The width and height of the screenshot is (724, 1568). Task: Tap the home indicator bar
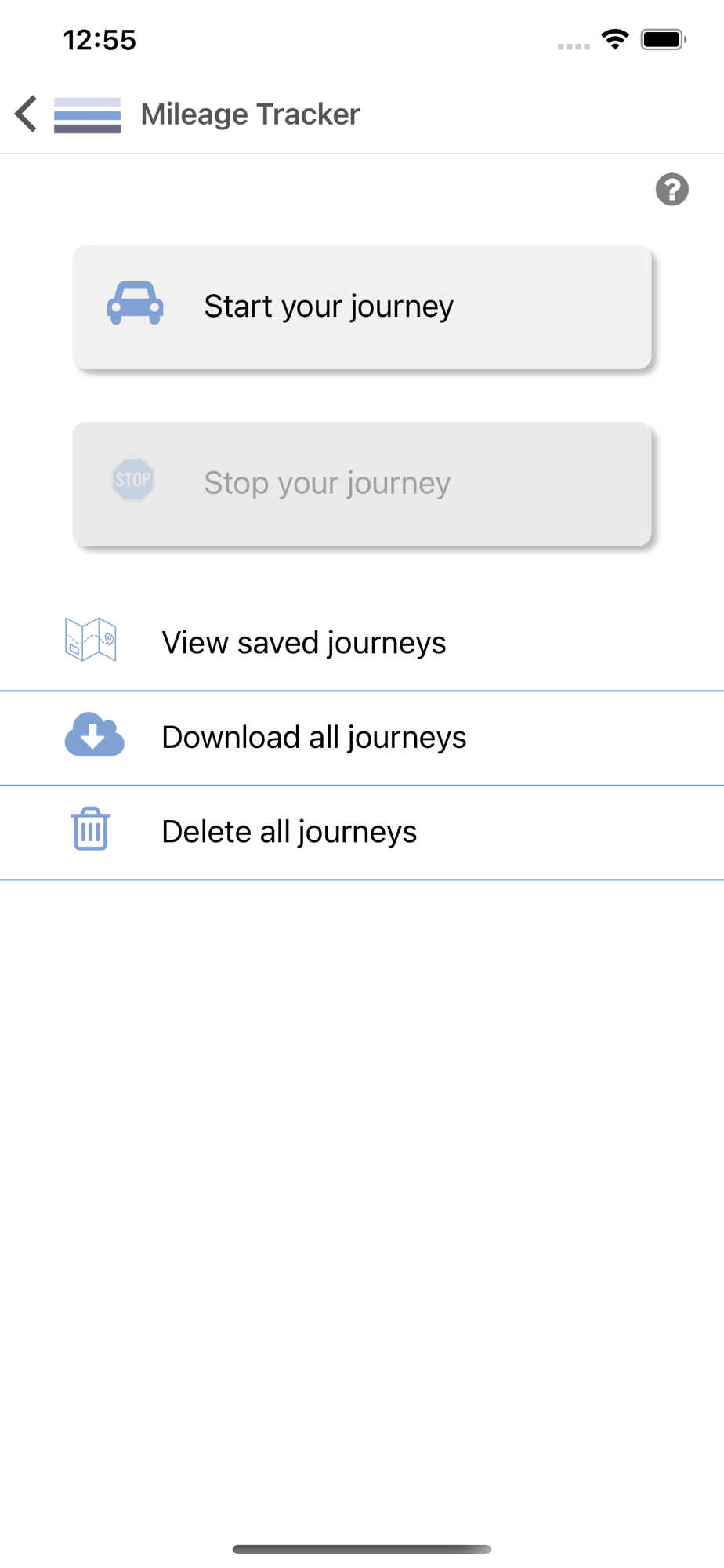(x=362, y=1549)
